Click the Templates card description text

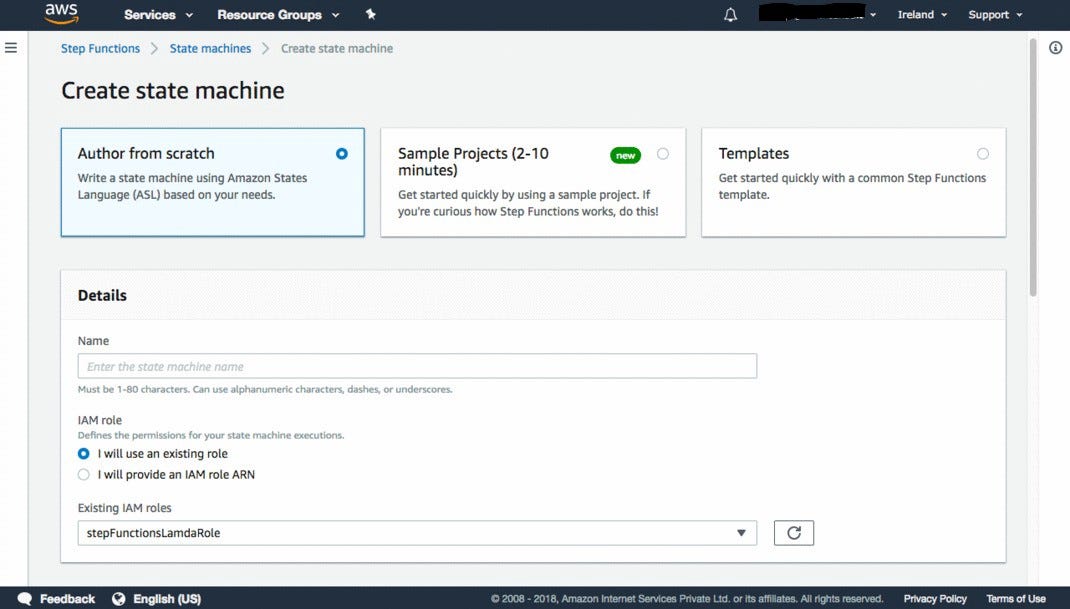[x=852, y=186]
